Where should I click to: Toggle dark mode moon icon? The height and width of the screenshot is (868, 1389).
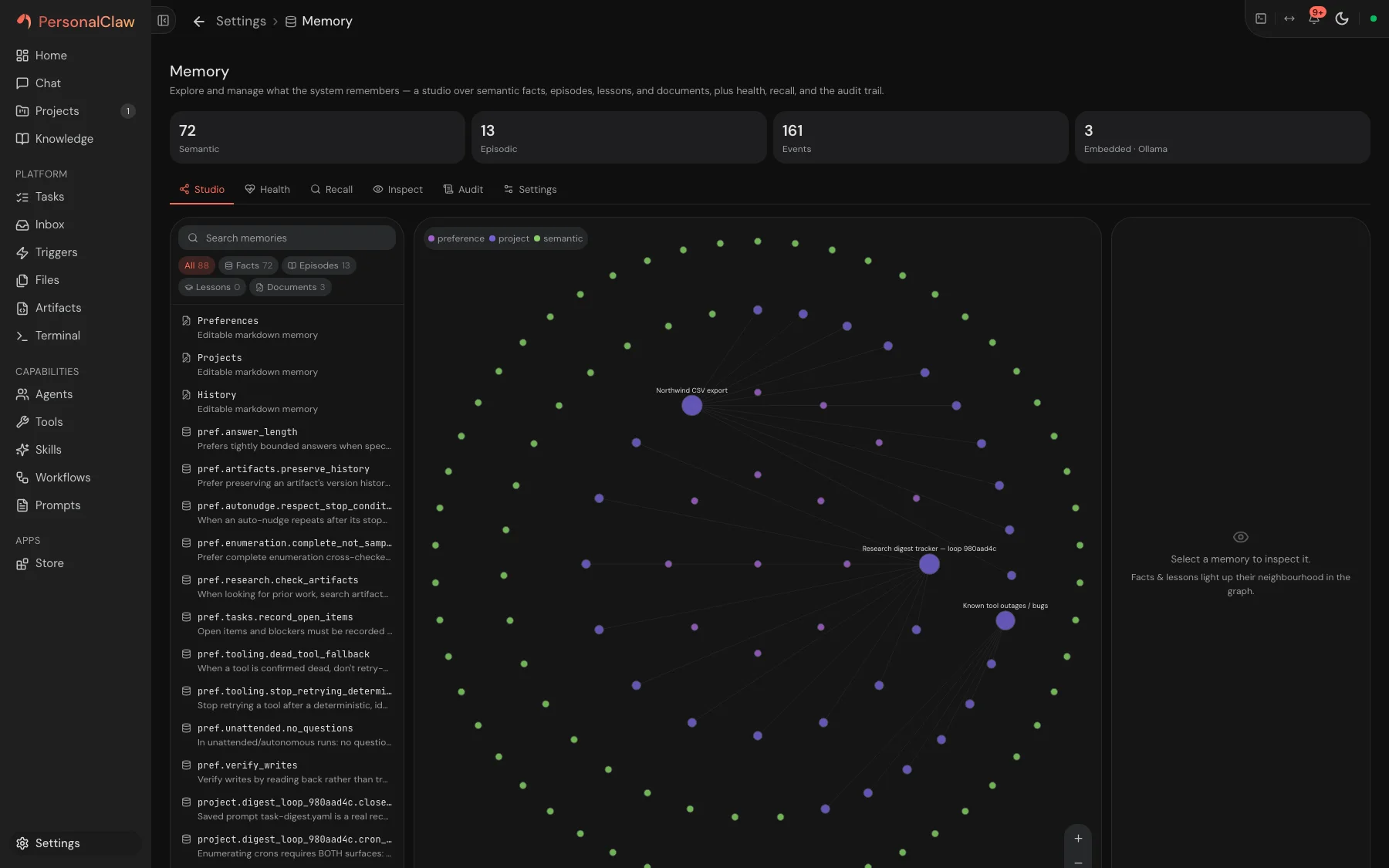click(x=1342, y=19)
